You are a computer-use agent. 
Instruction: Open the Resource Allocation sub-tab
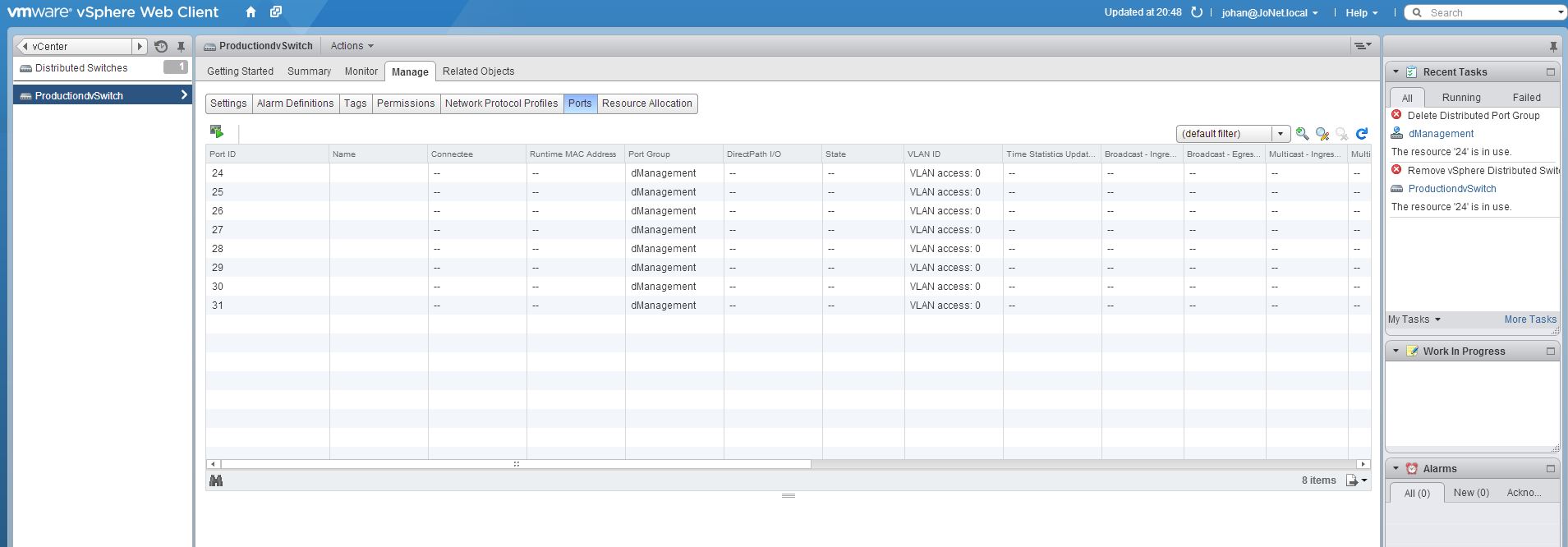647,103
